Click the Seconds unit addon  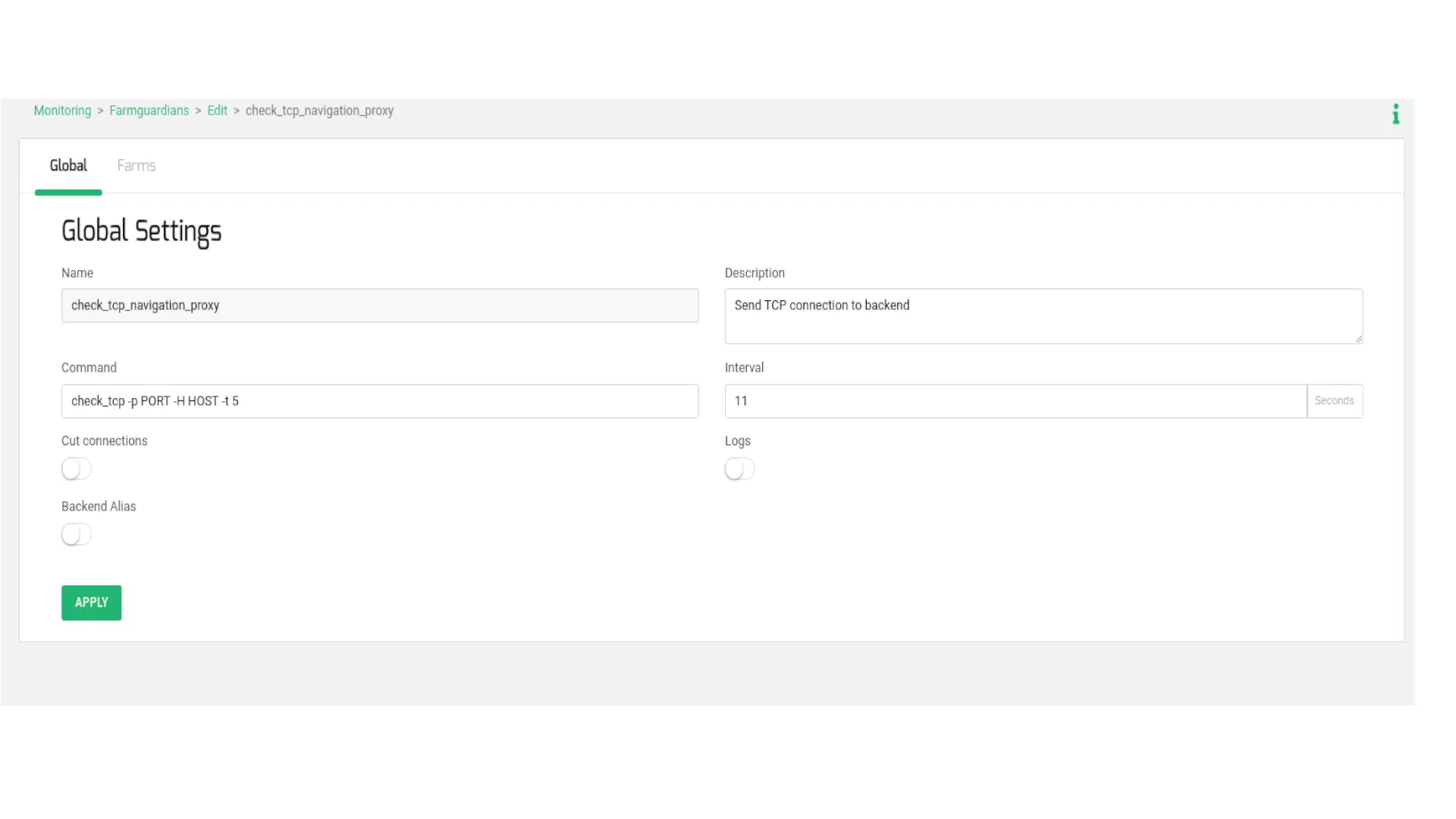(x=1334, y=401)
